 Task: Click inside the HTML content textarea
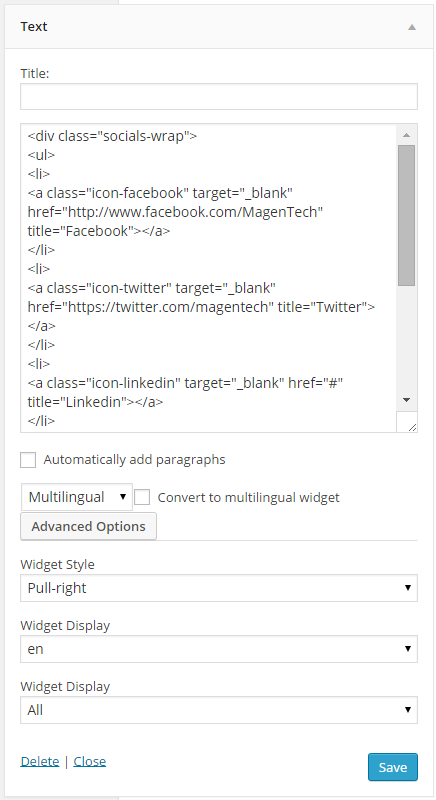coord(209,278)
